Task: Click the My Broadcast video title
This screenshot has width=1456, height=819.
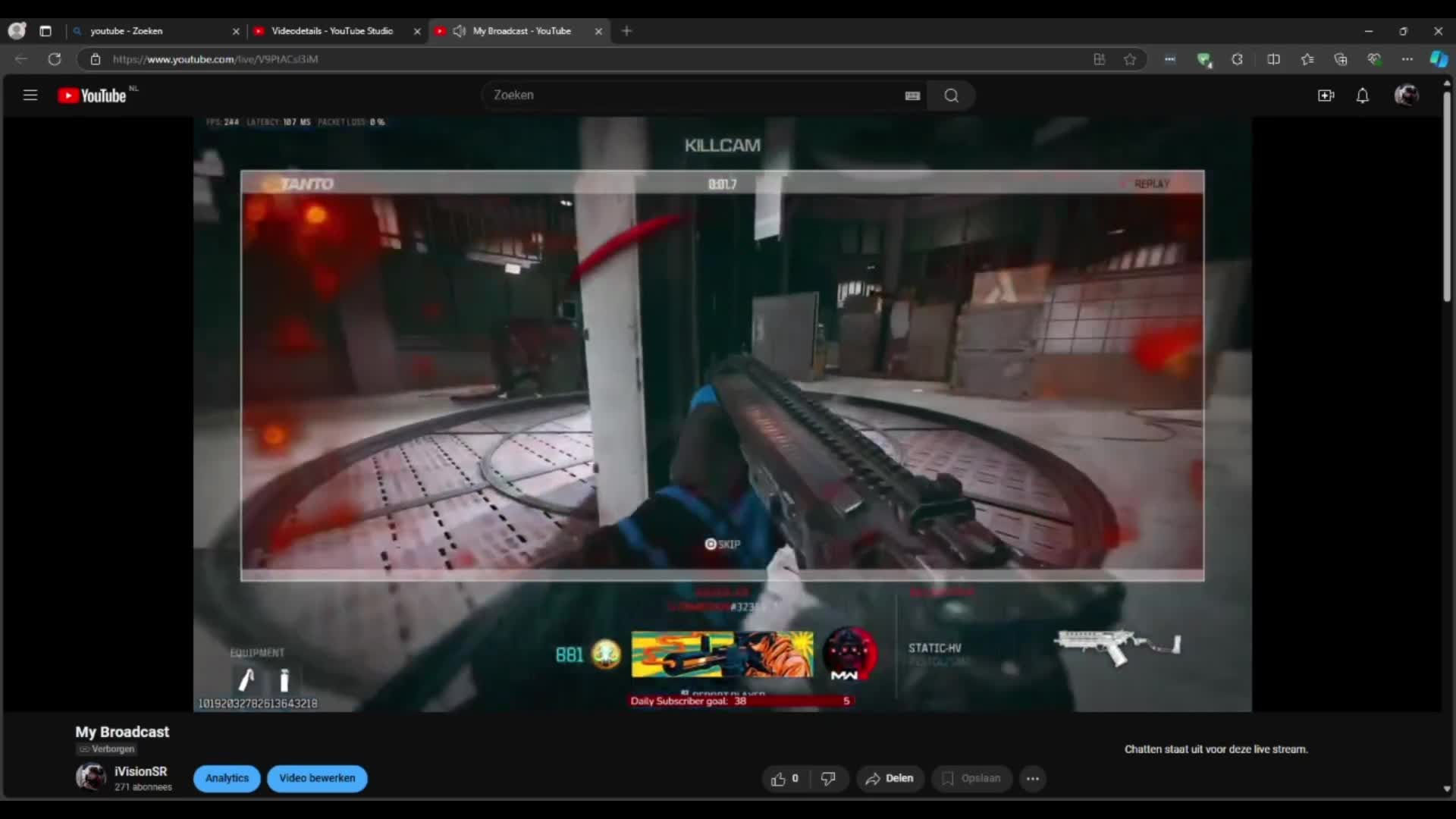Action: pyautogui.click(x=122, y=732)
